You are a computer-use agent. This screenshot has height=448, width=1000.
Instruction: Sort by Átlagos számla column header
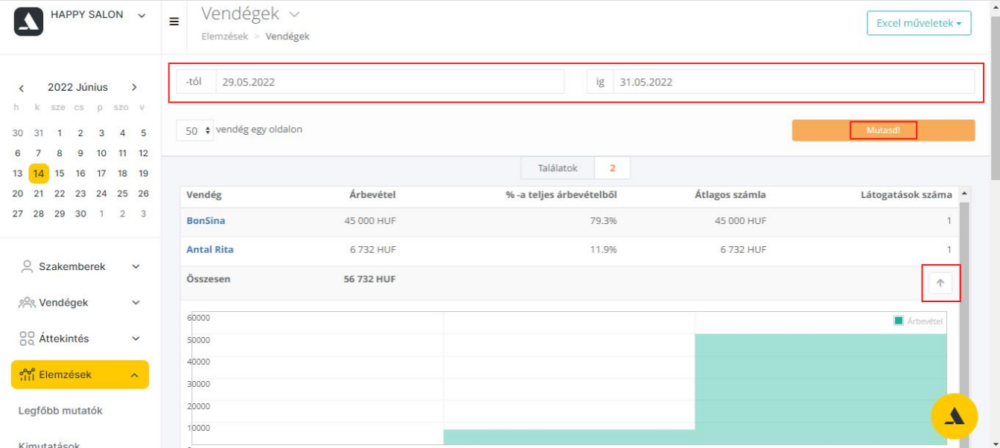pos(730,195)
